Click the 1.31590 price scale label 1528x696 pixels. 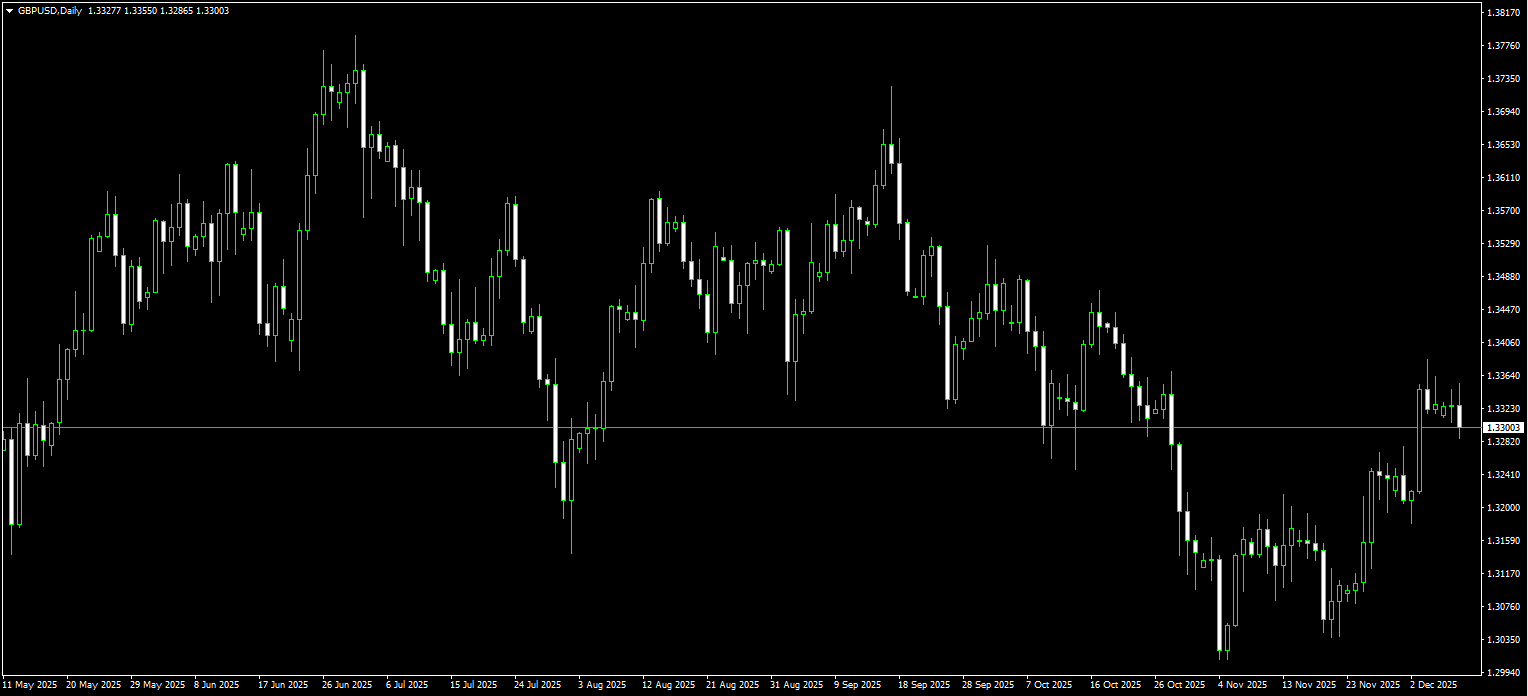[x=1504, y=541]
